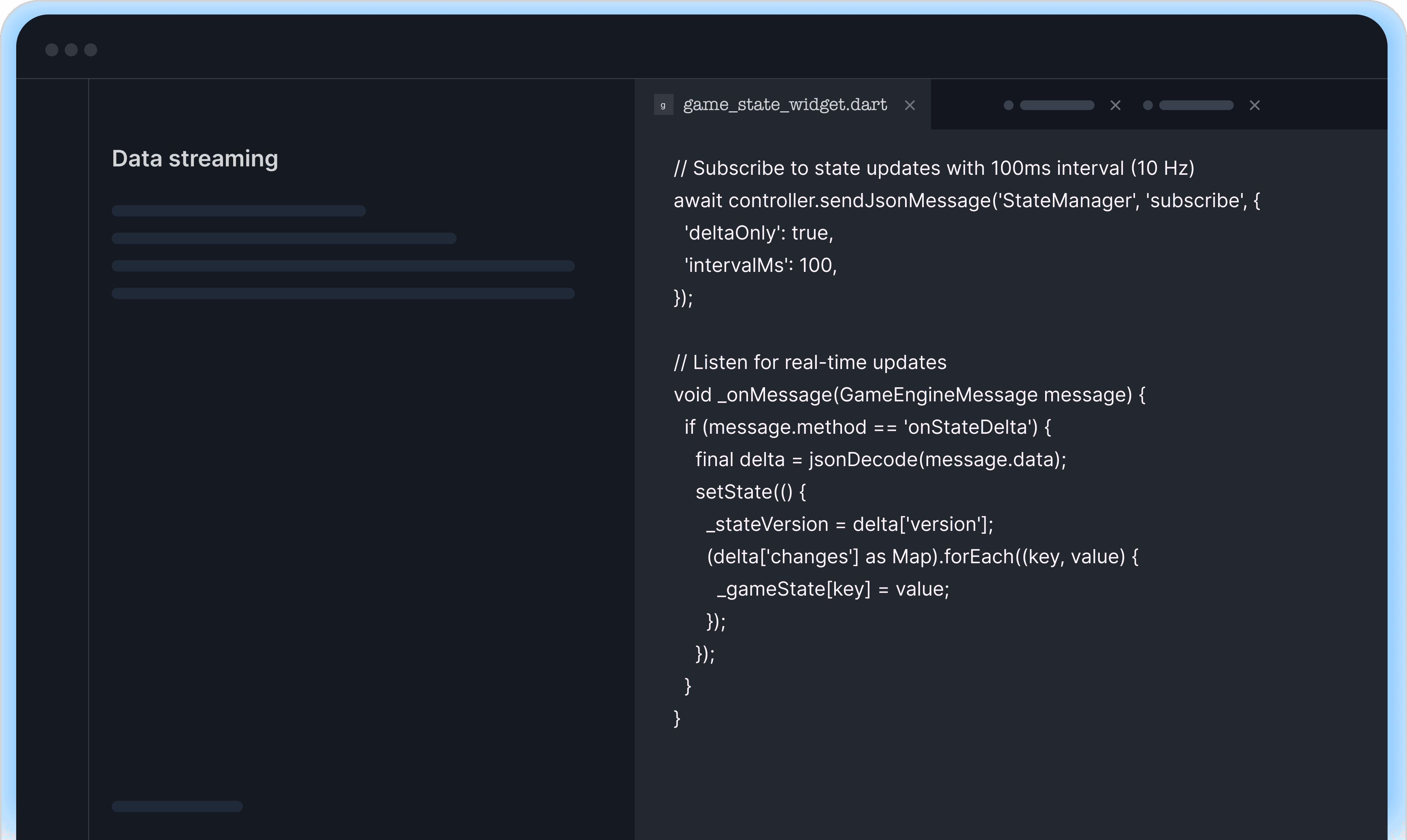This screenshot has width=1407, height=840.
Task: Close the third placeholder editor tab
Action: [1254, 106]
